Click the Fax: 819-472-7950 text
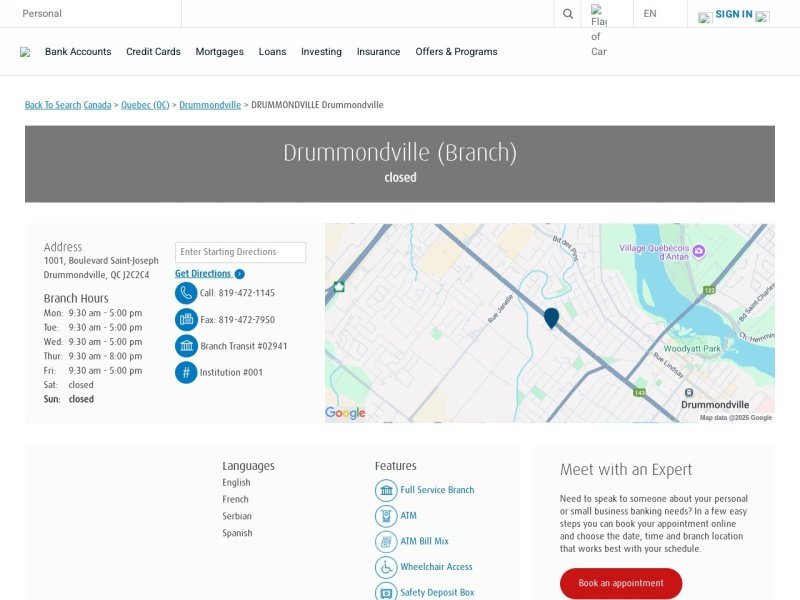This screenshot has width=800, height=600. tap(237, 320)
